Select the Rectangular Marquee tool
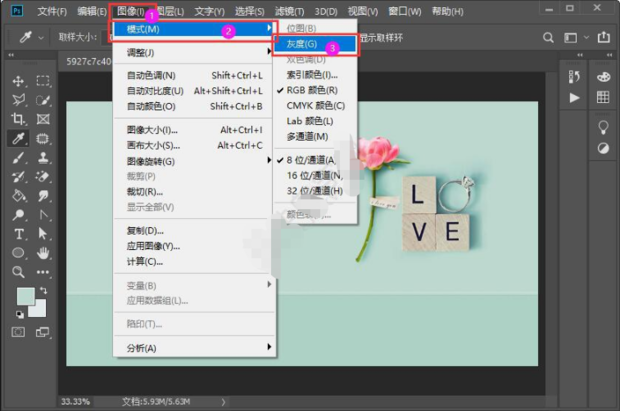Image resolution: width=620 pixels, height=411 pixels. (43, 81)
